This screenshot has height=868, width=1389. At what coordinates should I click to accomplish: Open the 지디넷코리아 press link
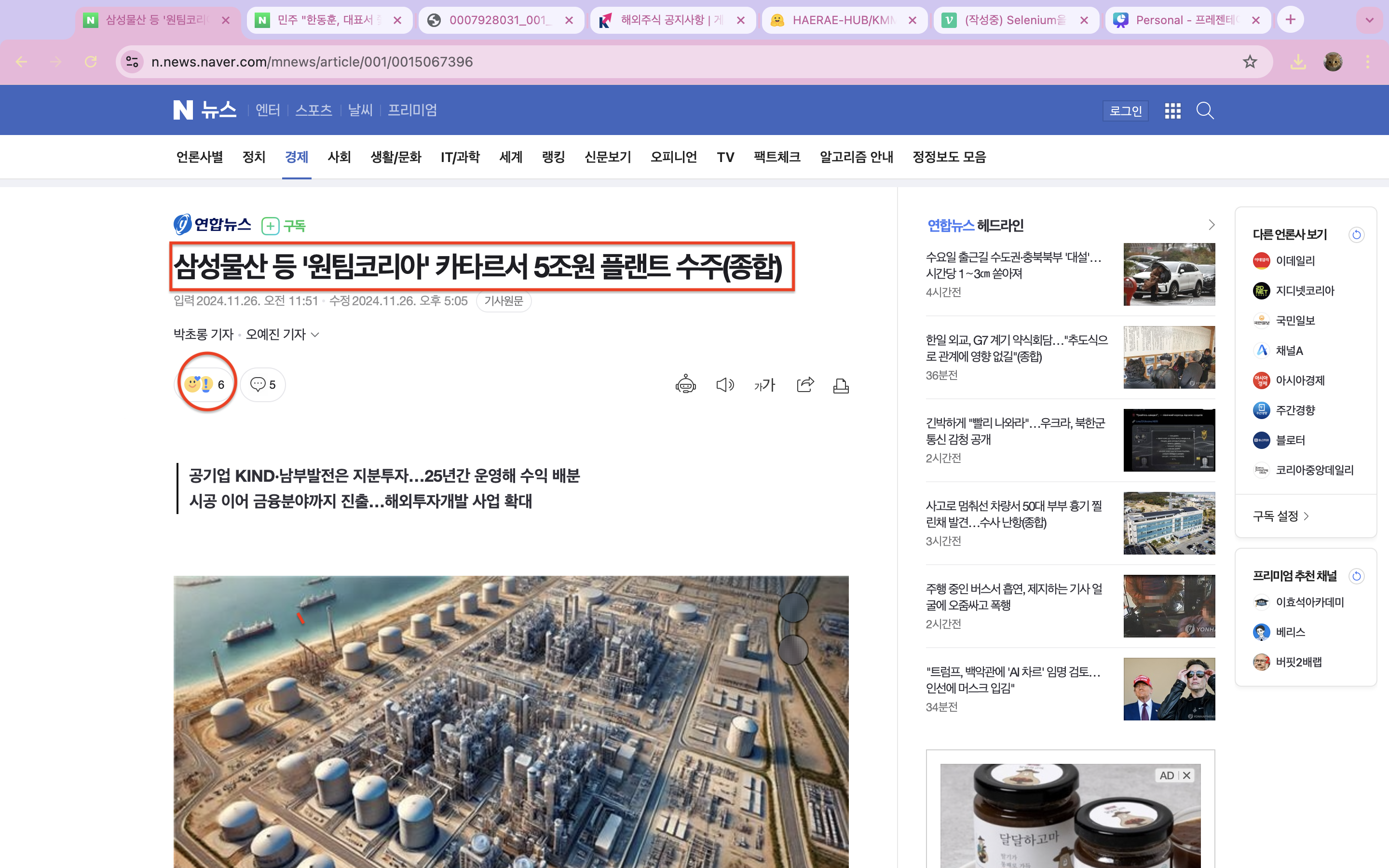pos(1293,290)
